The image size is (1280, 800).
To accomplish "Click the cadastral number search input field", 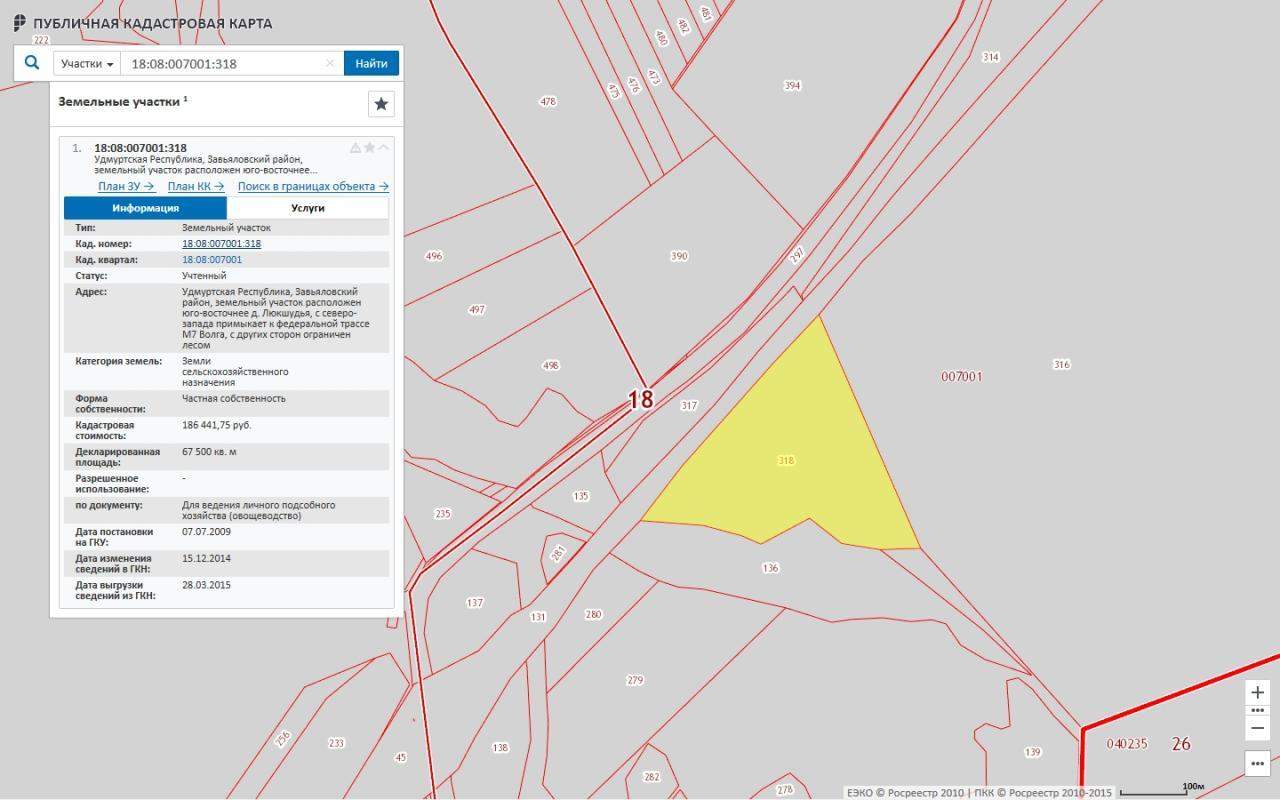I will [225, 63].
